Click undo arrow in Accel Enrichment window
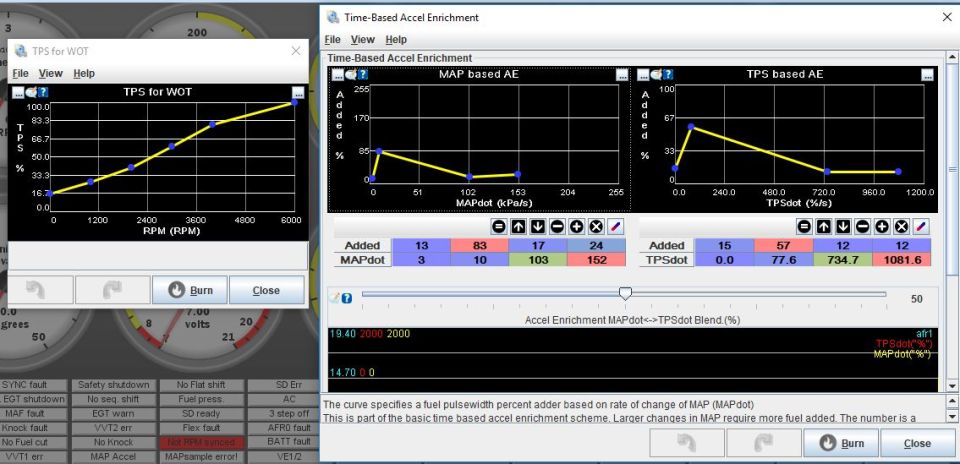This screenshot has height=464, width=960. [x=687, y=443]
